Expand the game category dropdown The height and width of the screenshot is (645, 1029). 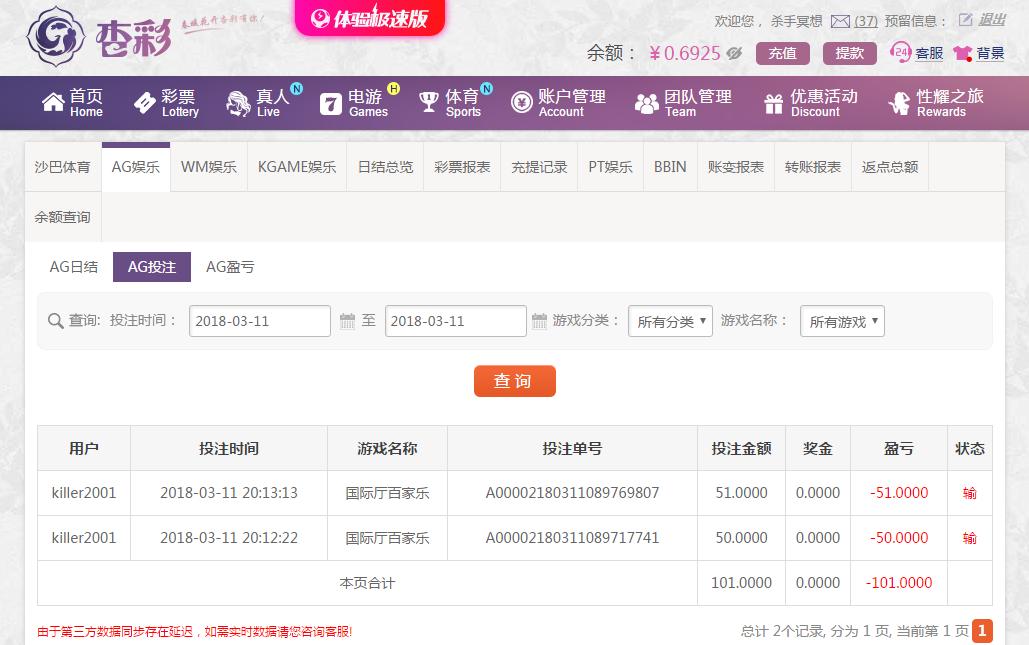coord(670,321)
